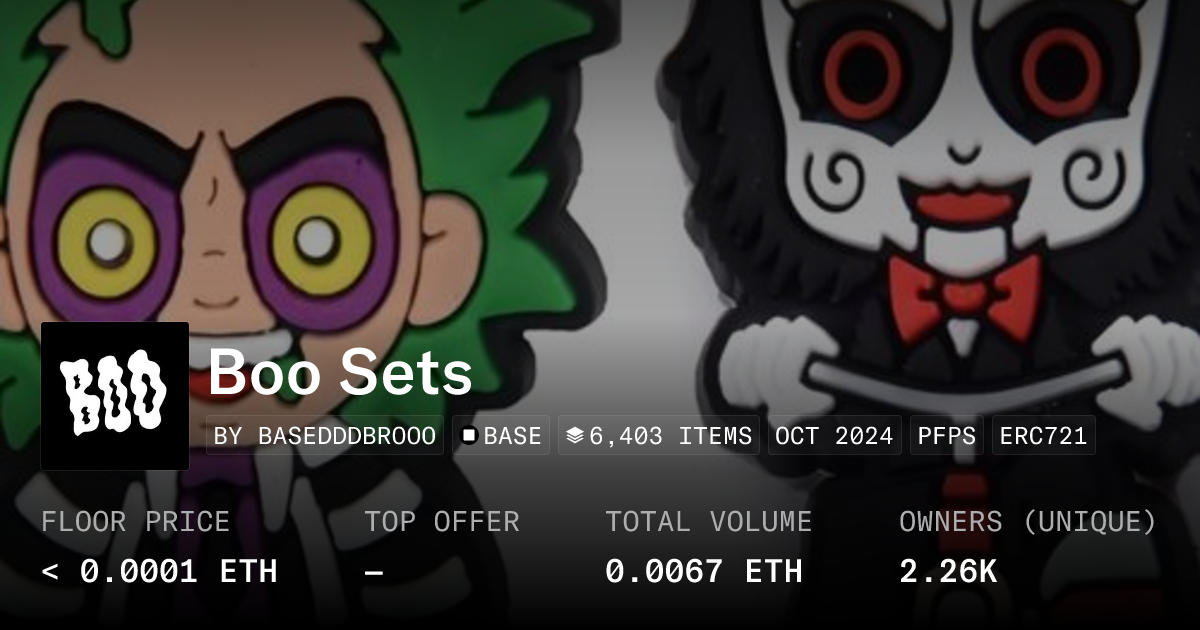1200x630 pixels.
Task: Click the OWNERS (UNIQUE) label
Action: (x=1028, y=522)
